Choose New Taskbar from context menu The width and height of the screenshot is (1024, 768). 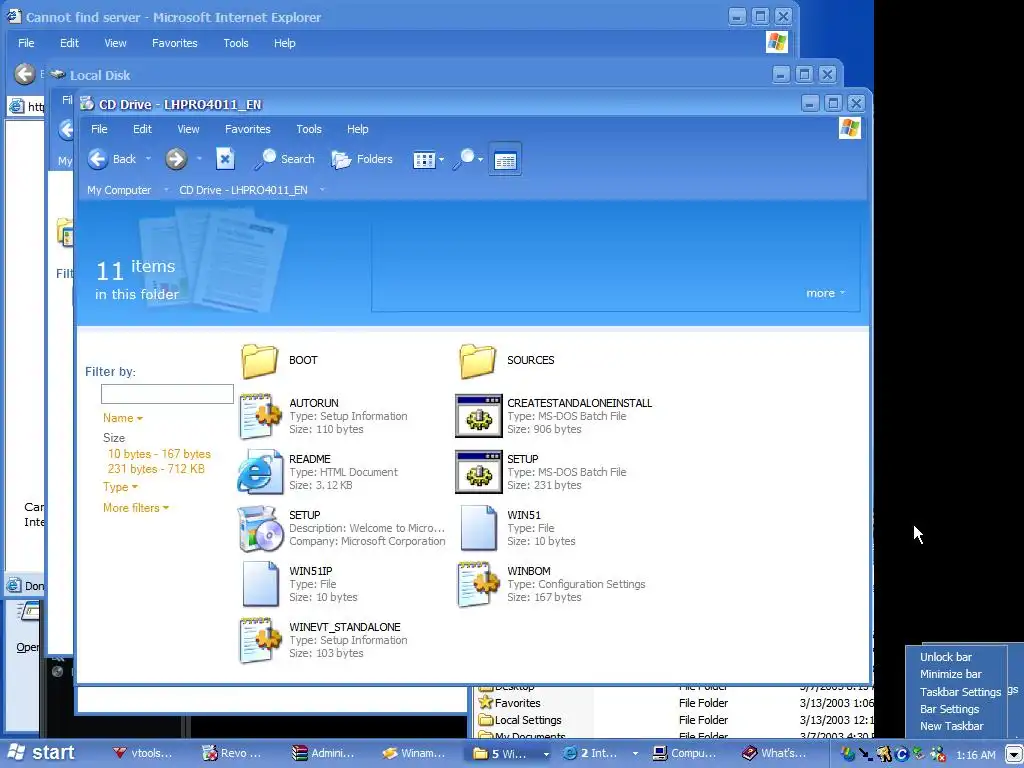tap(952, 726)
